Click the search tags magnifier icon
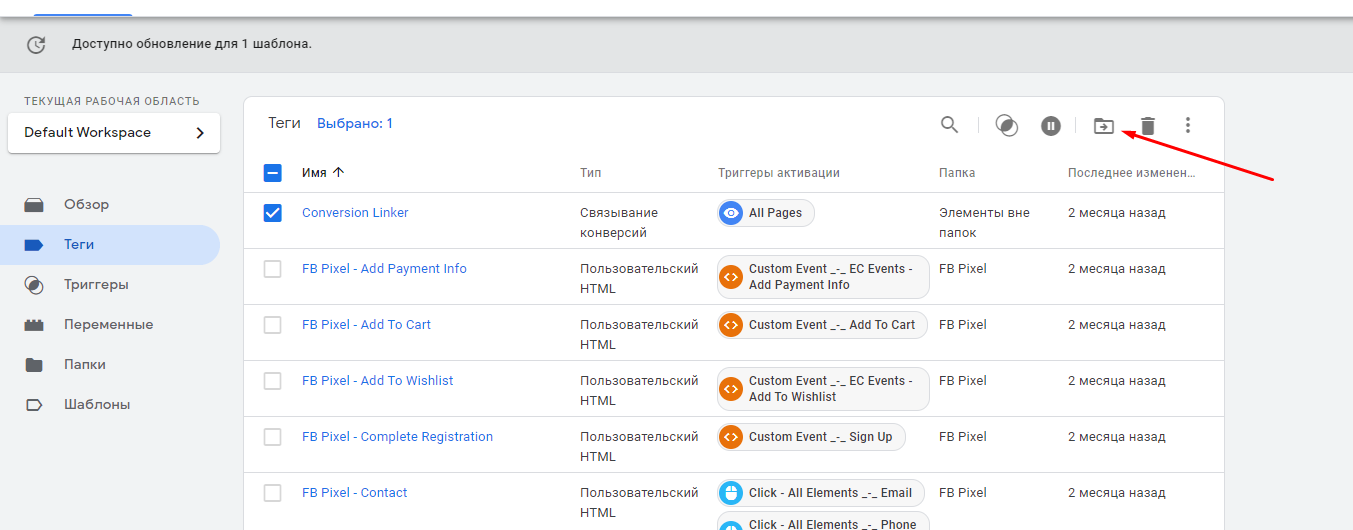 click(x=949, y=125)
